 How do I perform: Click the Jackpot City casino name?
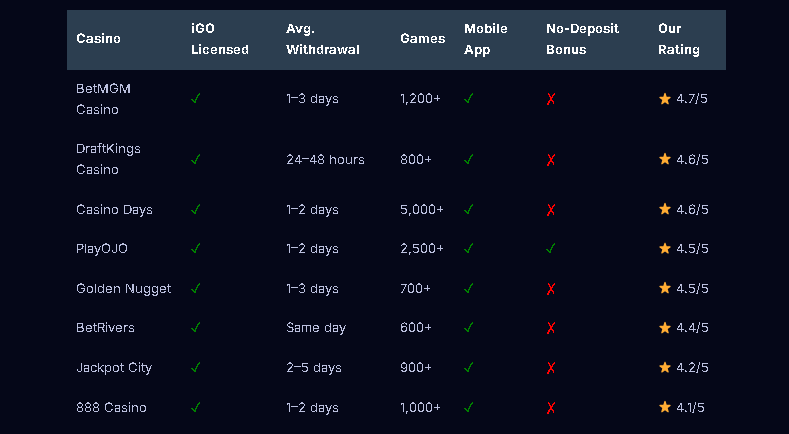[x=114, y=367]
